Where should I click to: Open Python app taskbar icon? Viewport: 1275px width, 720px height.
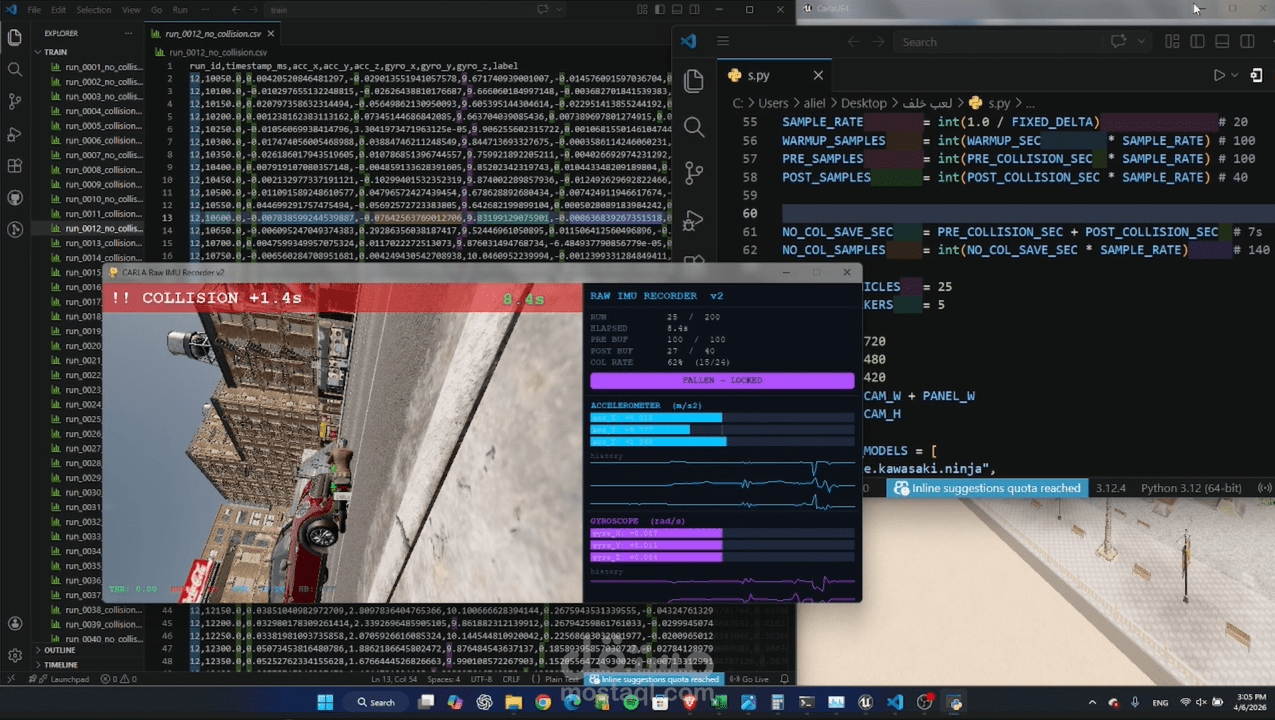click(x=954, y=703)
